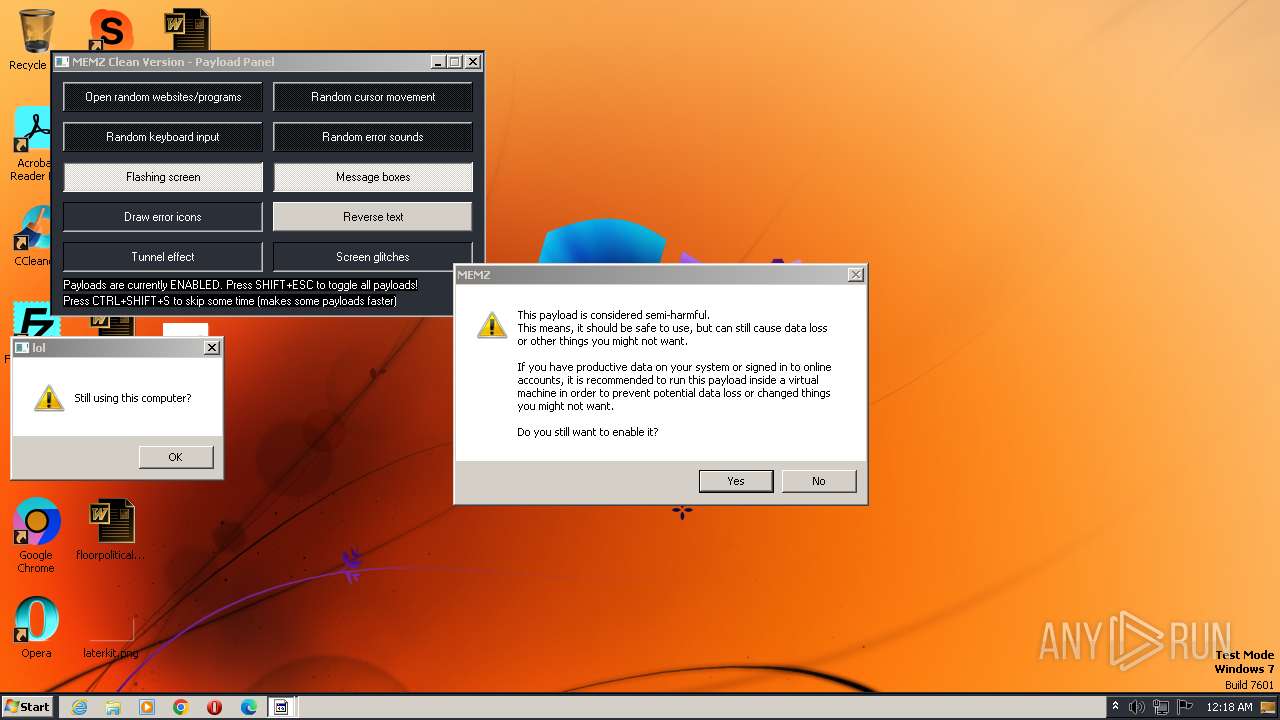Click the 'Press CTRL+SHIFT+S to skip' hint text

[x=230, y=301]
